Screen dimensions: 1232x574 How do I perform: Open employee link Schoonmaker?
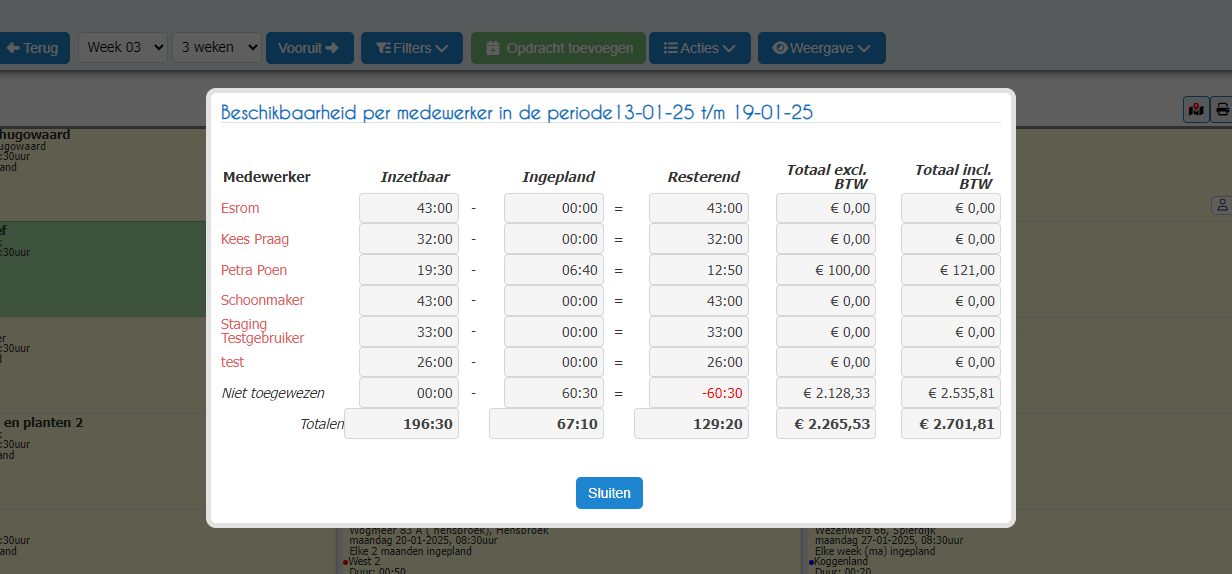tap(263, 300)
